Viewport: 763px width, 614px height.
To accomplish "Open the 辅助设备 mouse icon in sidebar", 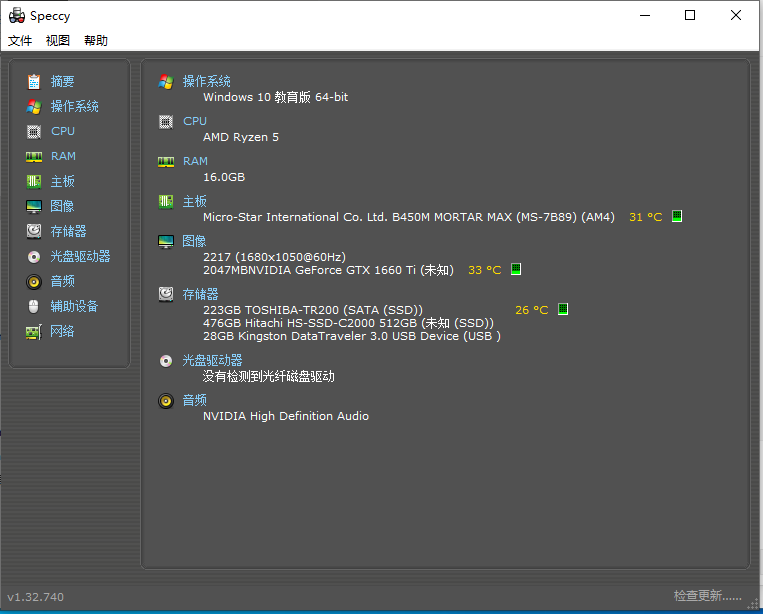I will [x=34, y=306].
